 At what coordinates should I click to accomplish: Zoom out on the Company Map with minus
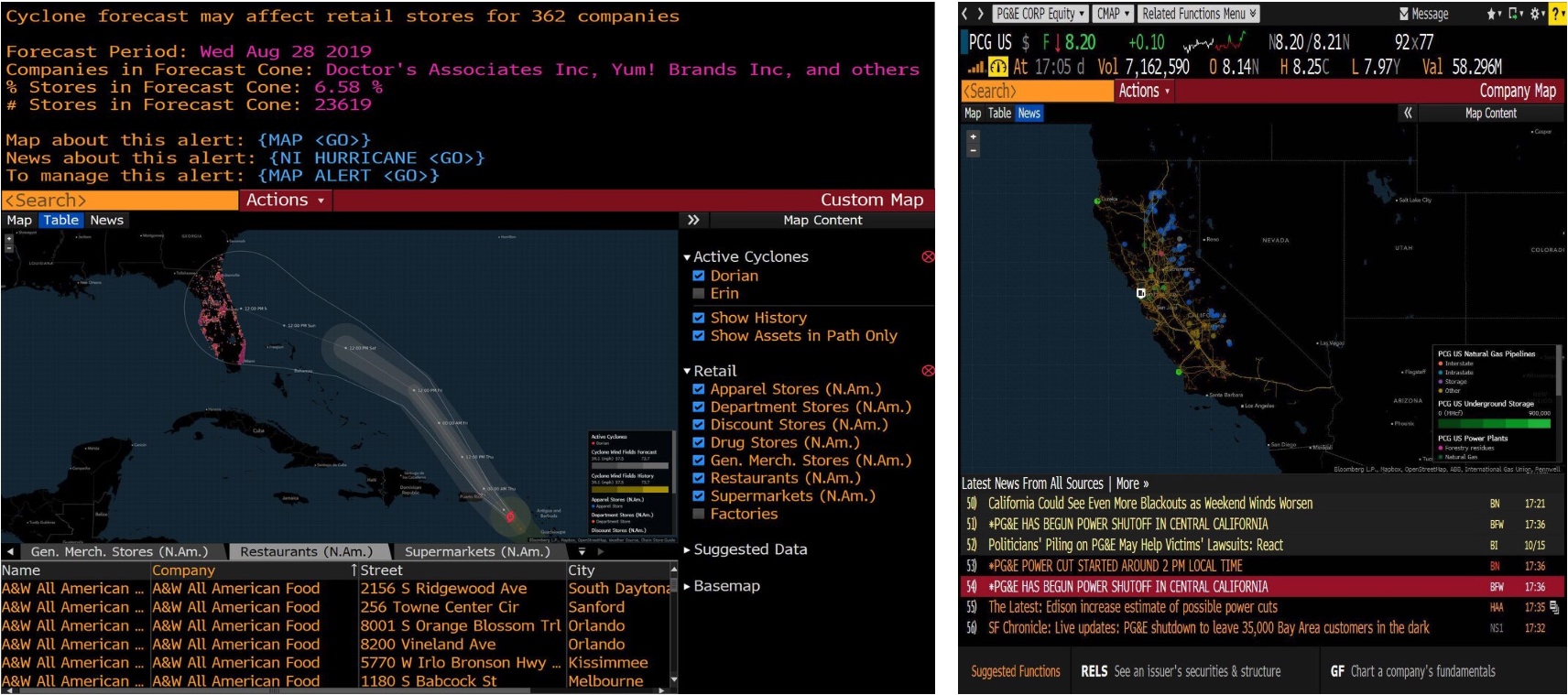(x=973, y=149)
